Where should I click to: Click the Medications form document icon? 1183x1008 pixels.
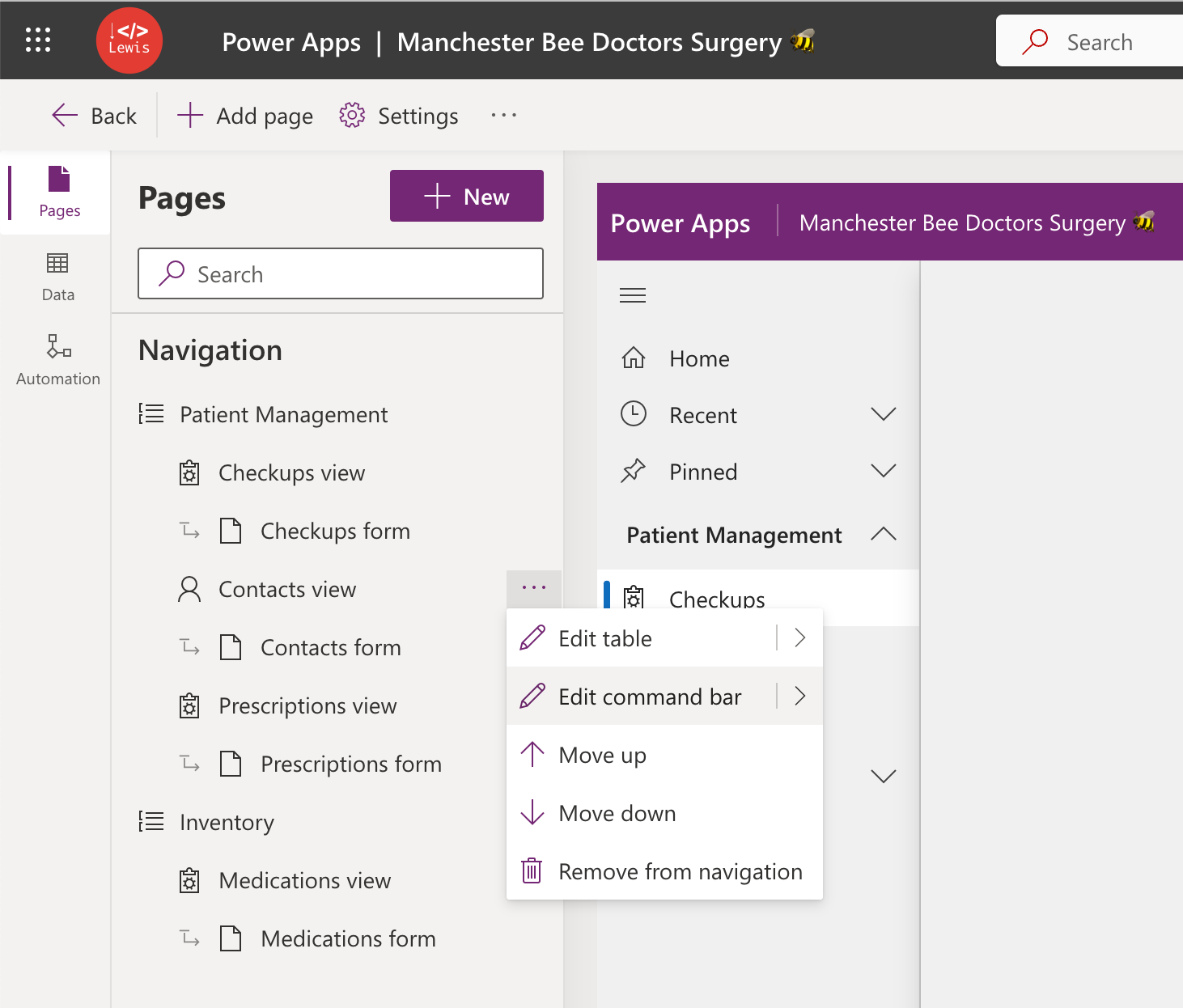click(x=231, y=938)
